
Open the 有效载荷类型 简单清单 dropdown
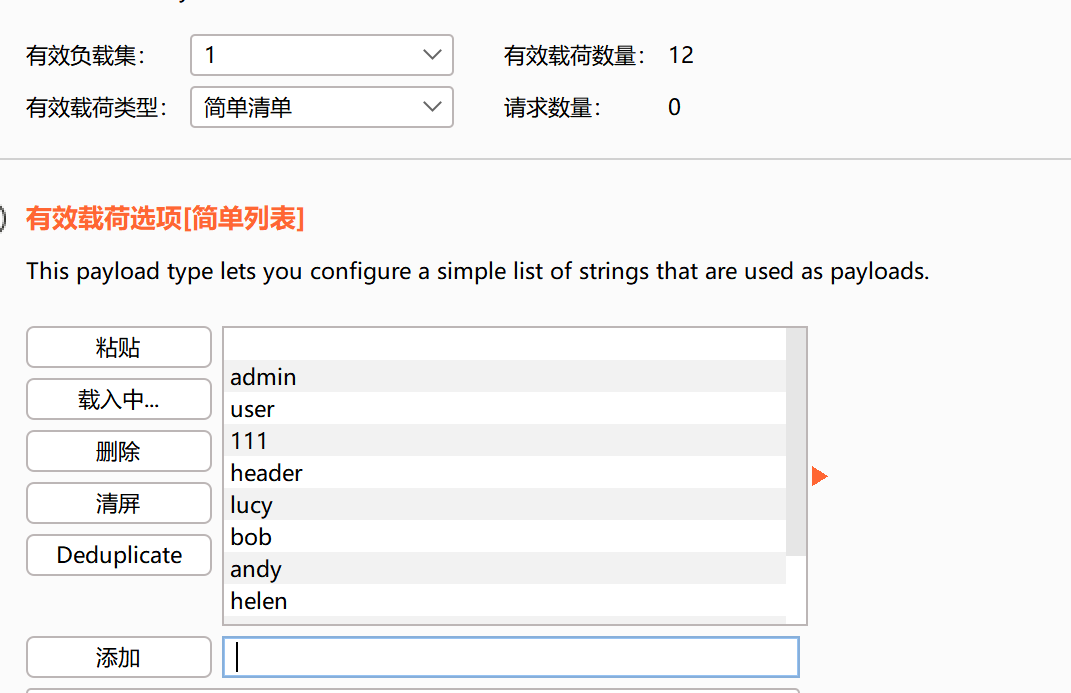pos(321,107)
